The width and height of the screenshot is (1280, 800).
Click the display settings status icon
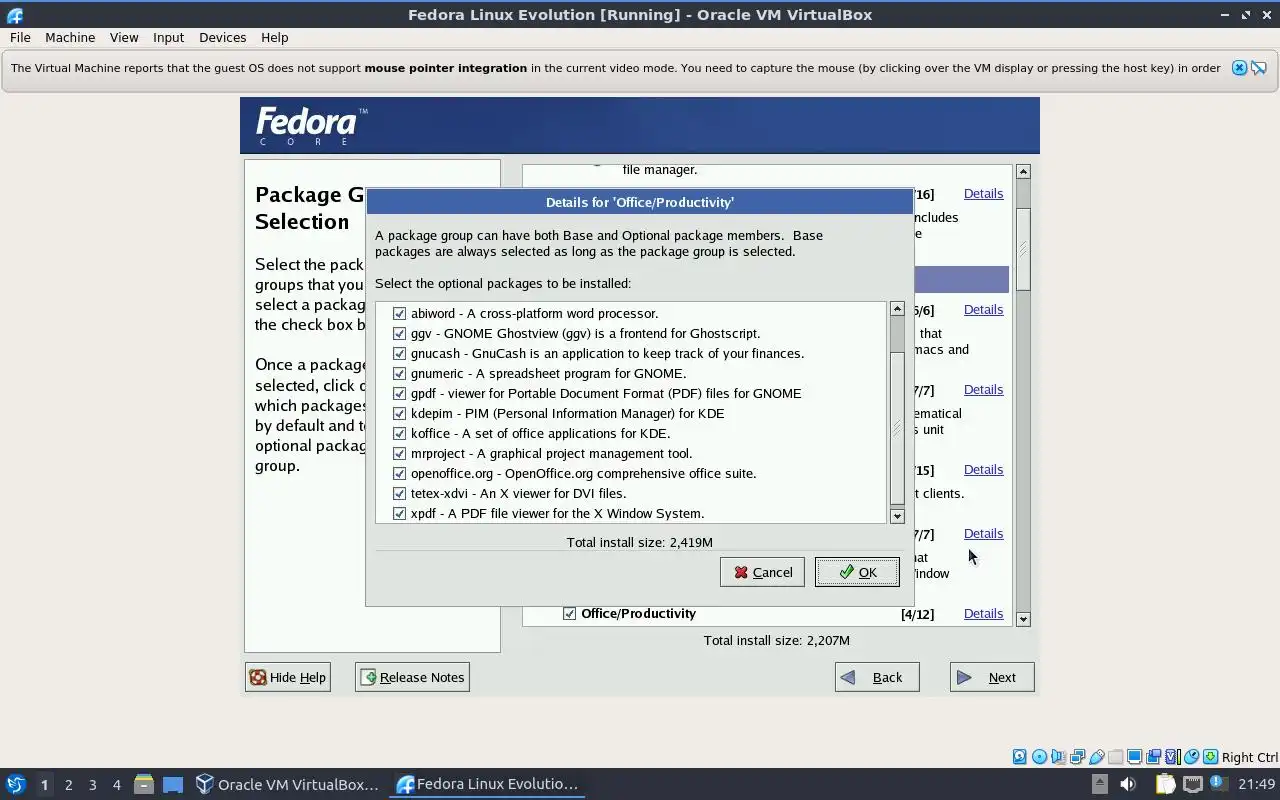click(1134, 757)
